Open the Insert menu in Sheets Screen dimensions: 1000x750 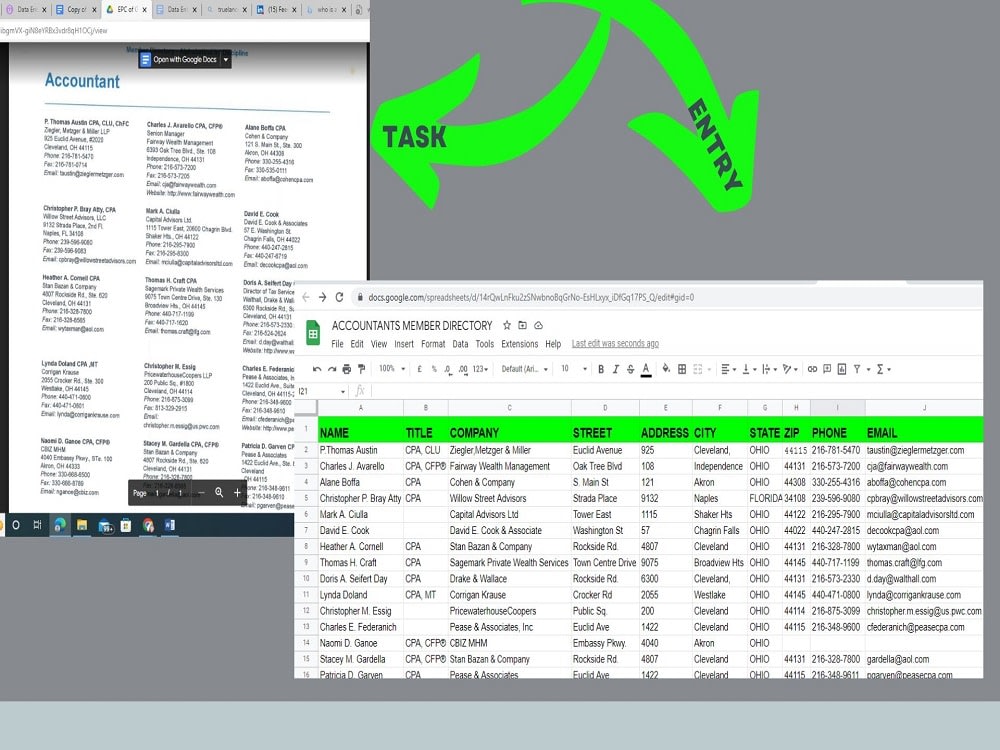coord(404,344)
